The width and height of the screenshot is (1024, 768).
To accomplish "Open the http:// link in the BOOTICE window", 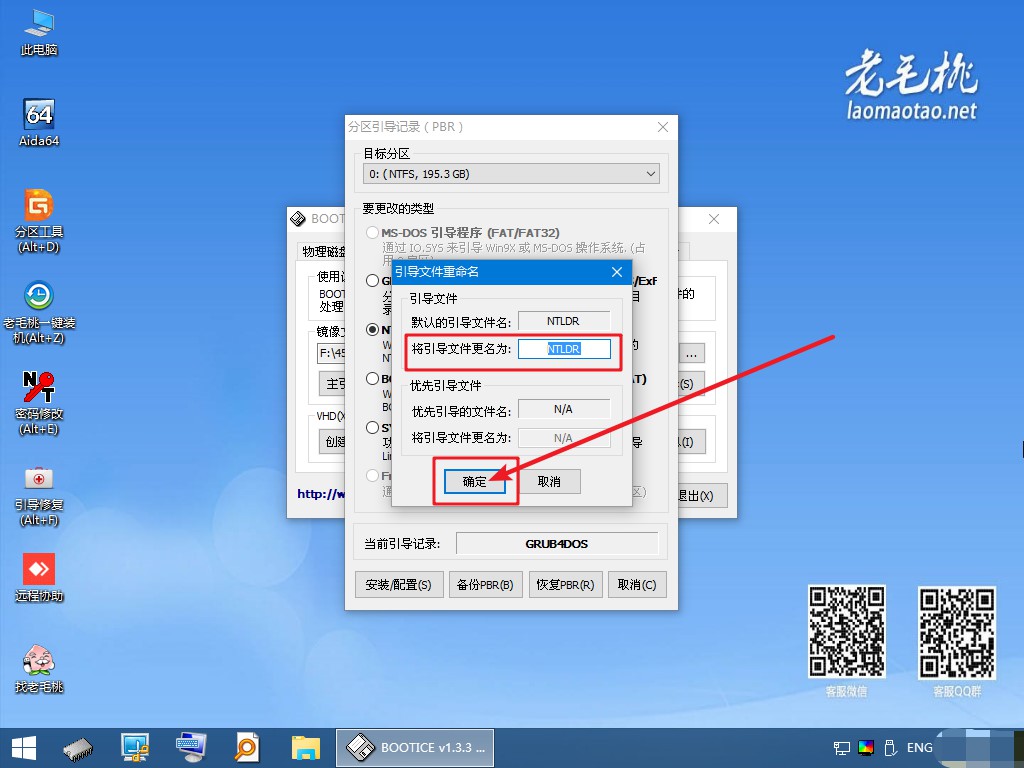I will 321,494.
